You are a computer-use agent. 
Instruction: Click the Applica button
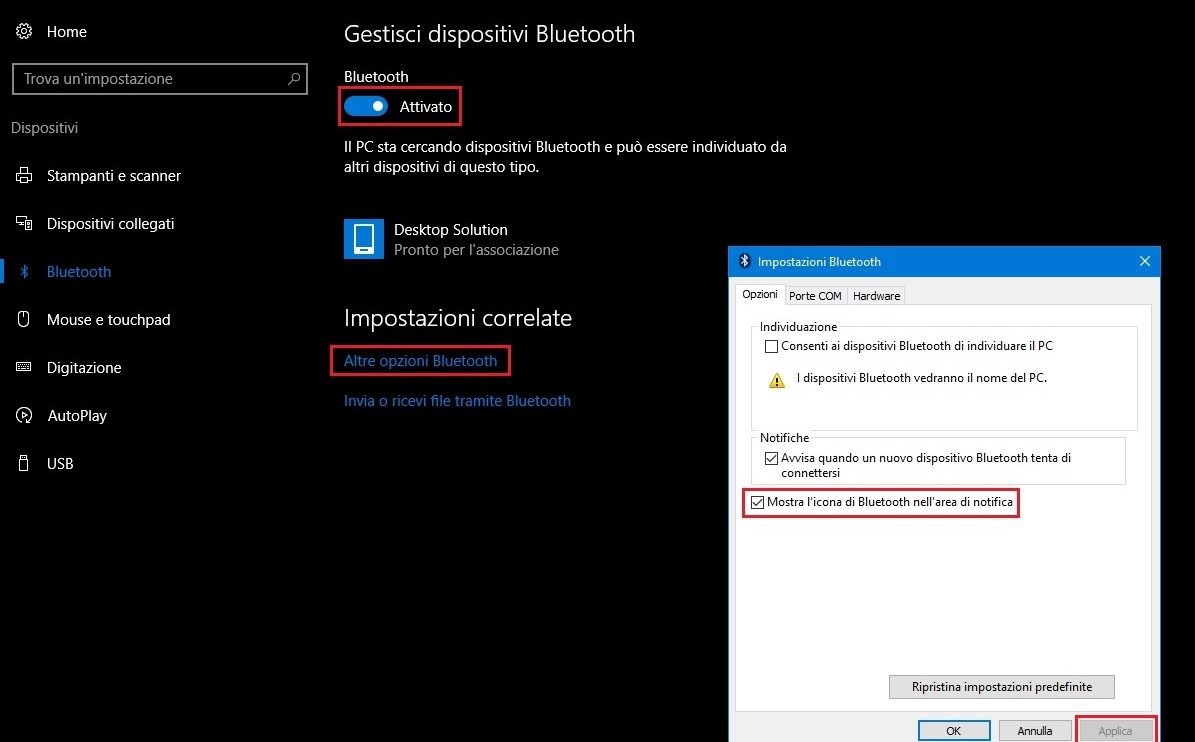pos(1115,731)
